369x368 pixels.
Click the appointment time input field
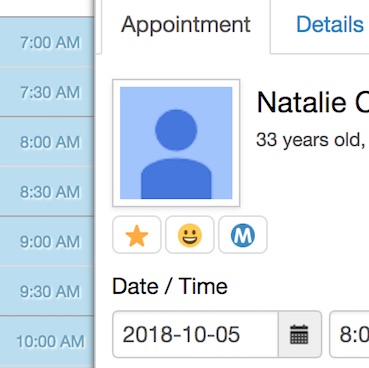[x=349, y=334]
